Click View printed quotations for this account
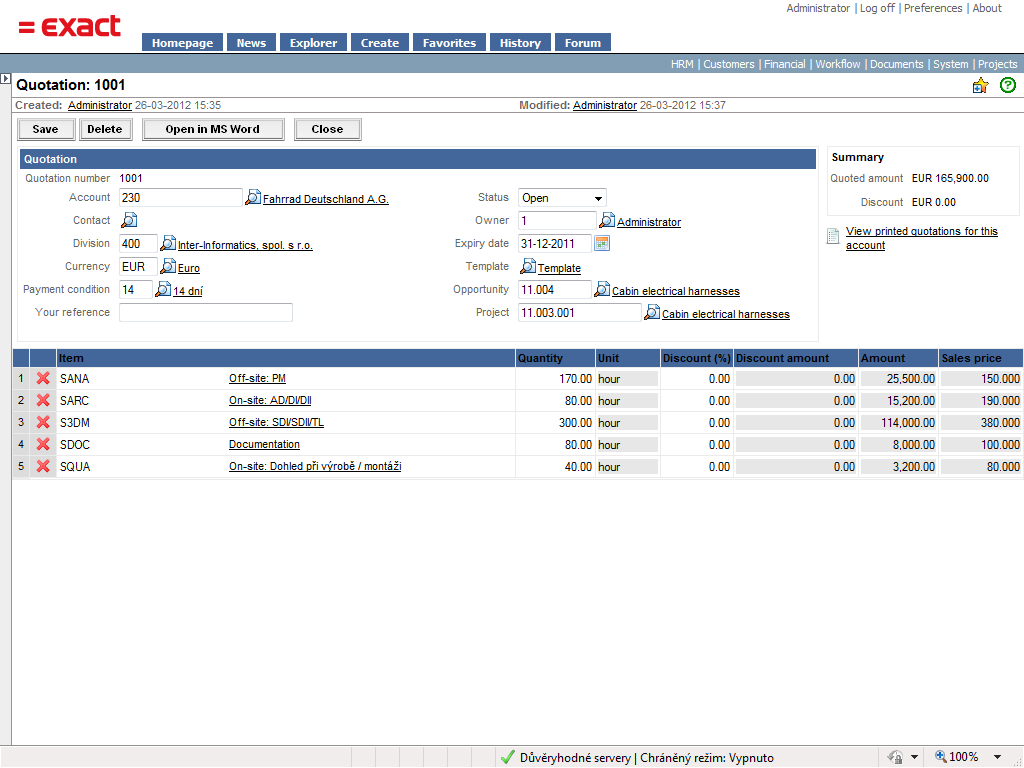Image resolution: width=1024 pixels, height=768 pixels. [921, 238]
